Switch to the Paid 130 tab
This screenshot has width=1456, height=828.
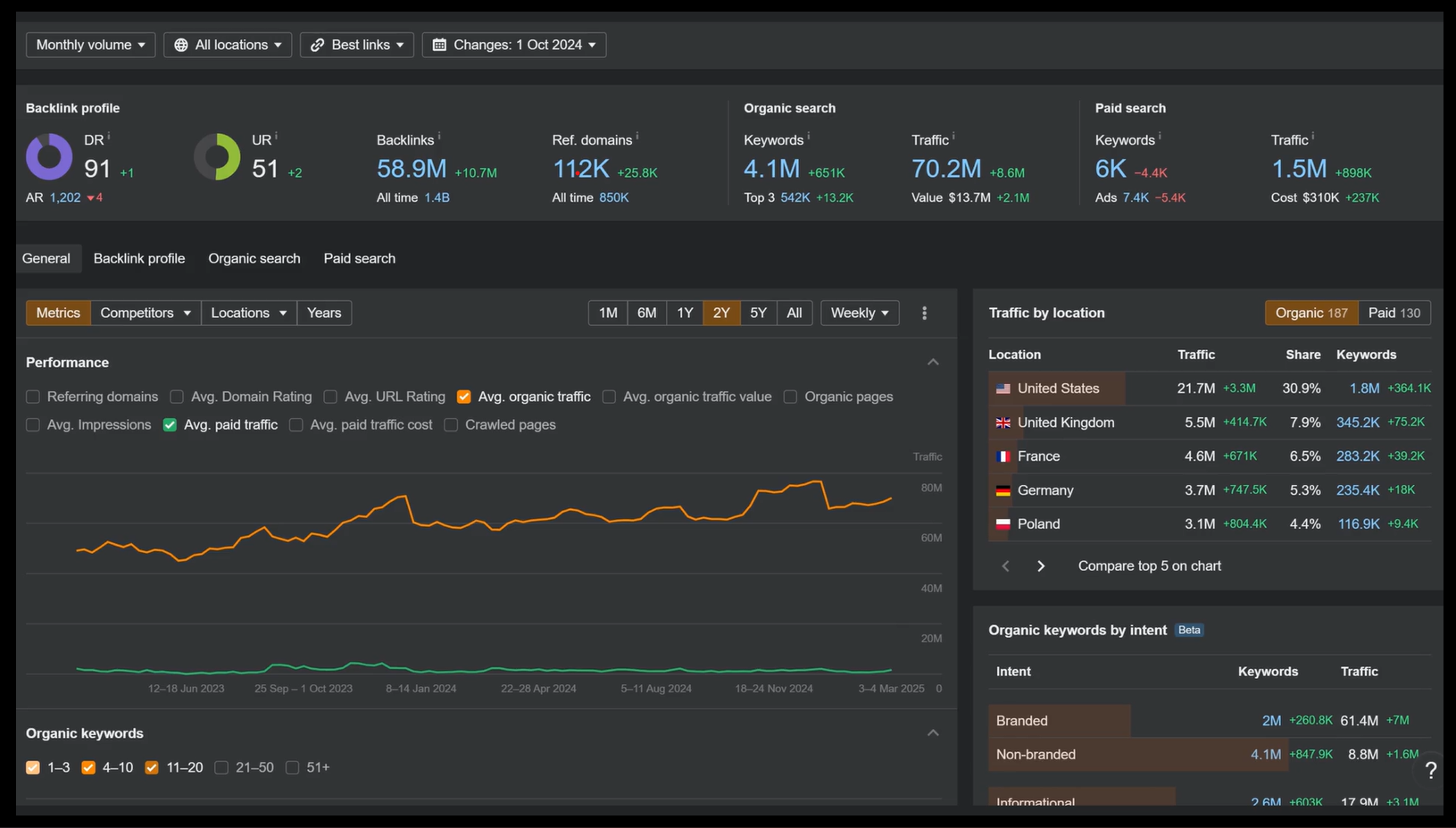1394,313
